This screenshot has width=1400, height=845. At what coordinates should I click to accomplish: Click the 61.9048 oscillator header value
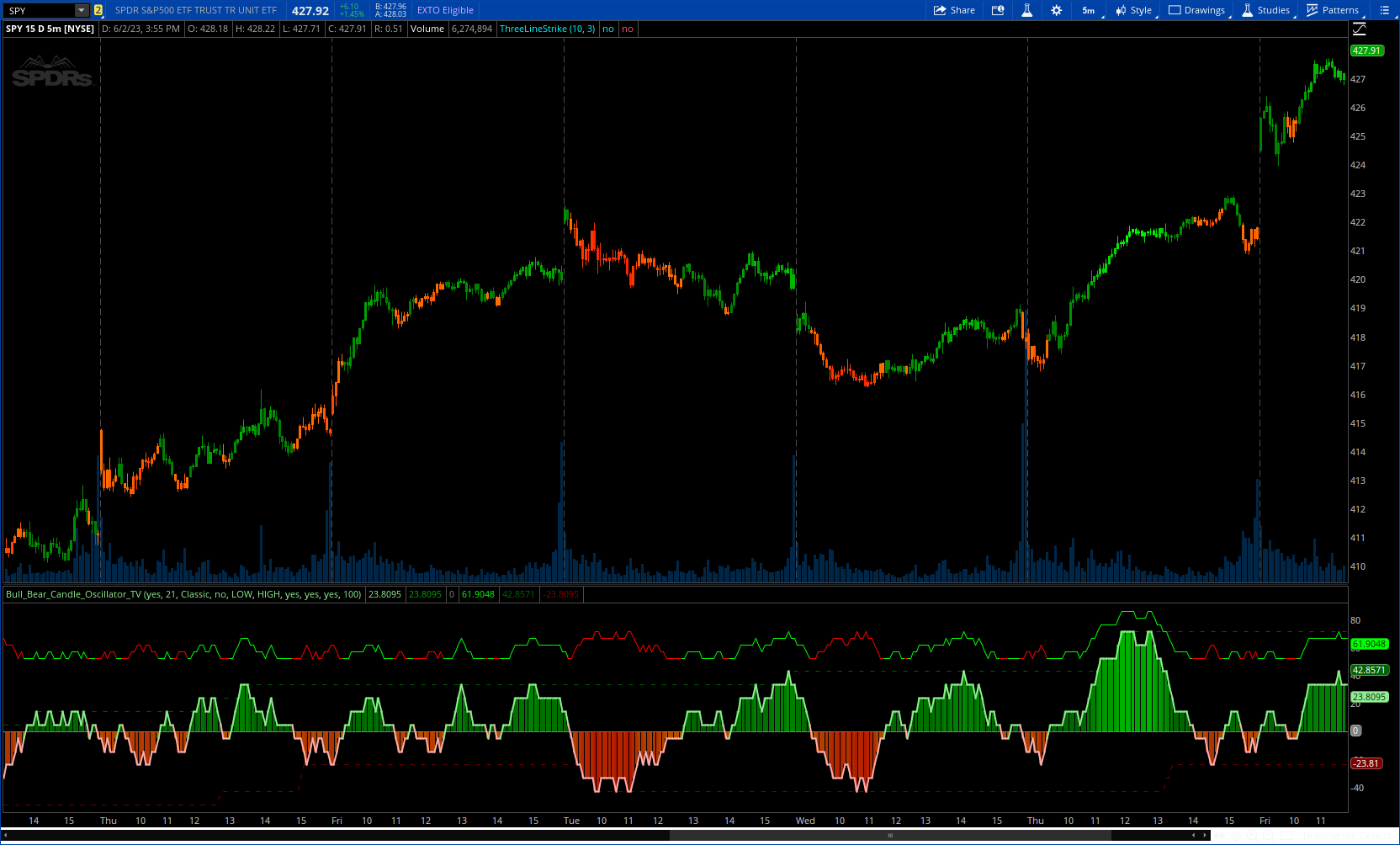tap(478, 594)
